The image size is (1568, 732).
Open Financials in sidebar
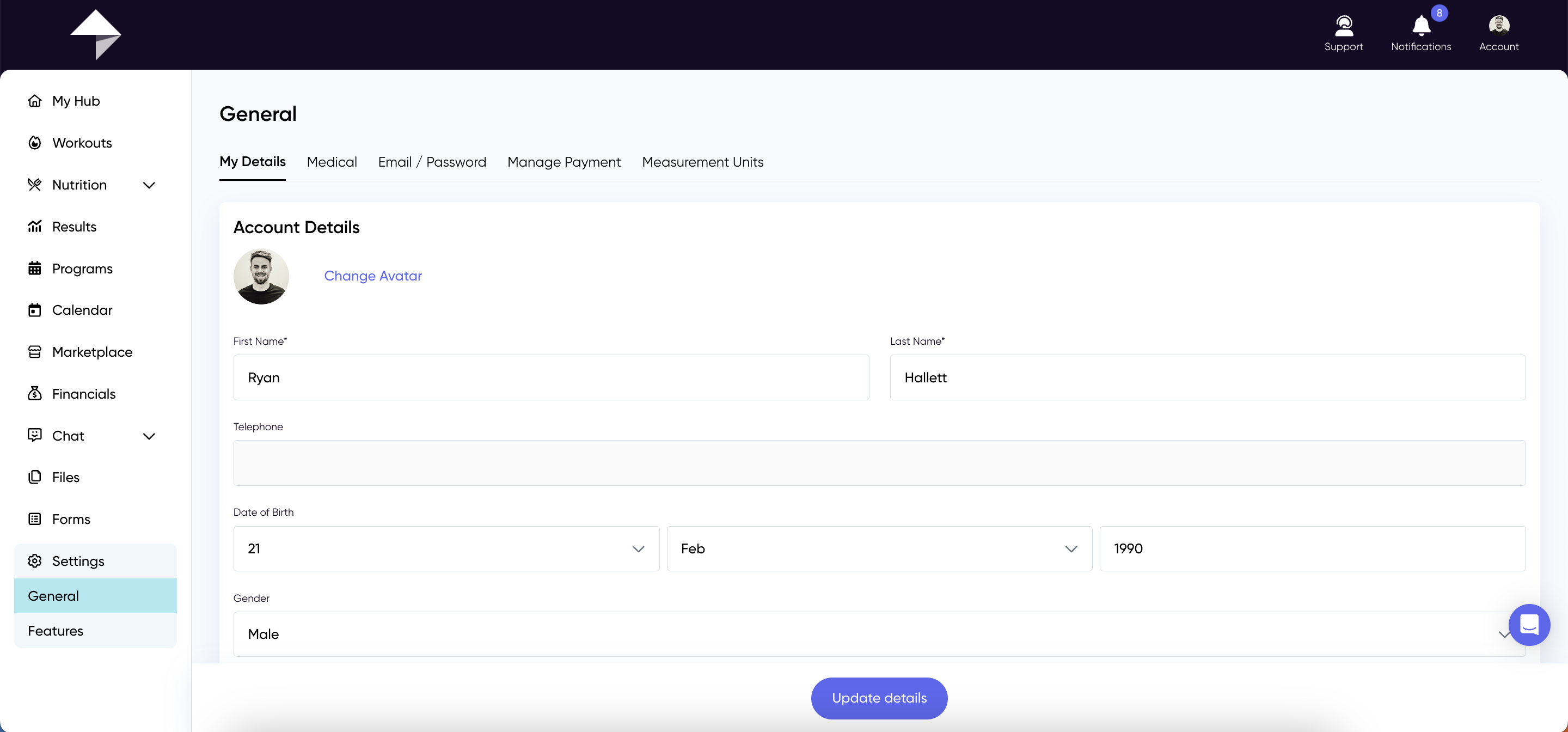[84, 394]
